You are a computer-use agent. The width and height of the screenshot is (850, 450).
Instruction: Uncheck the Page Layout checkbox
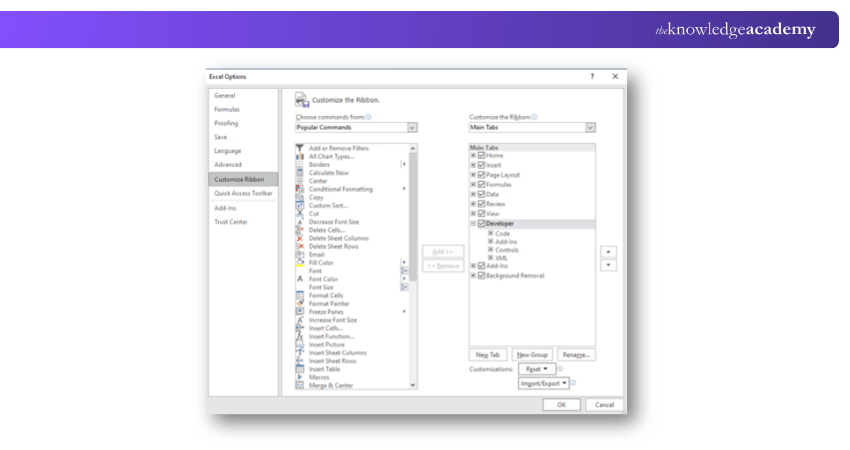481,175
